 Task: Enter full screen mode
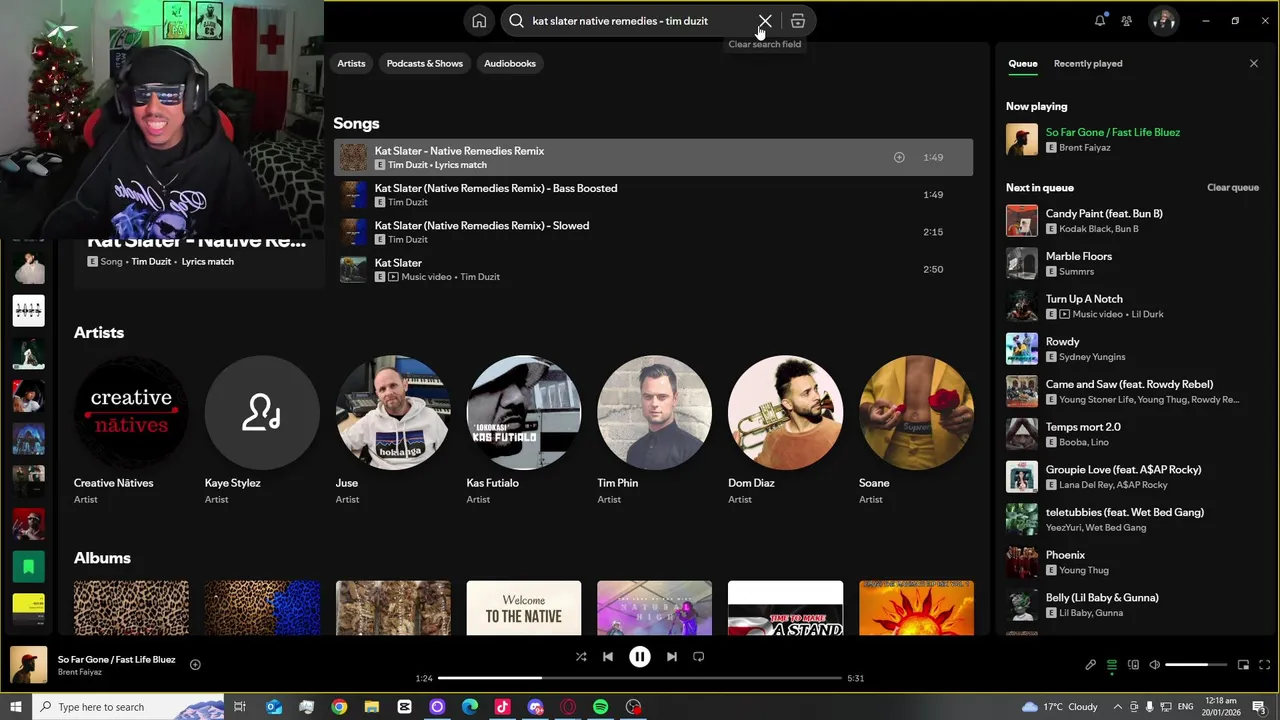[1264, 665]
